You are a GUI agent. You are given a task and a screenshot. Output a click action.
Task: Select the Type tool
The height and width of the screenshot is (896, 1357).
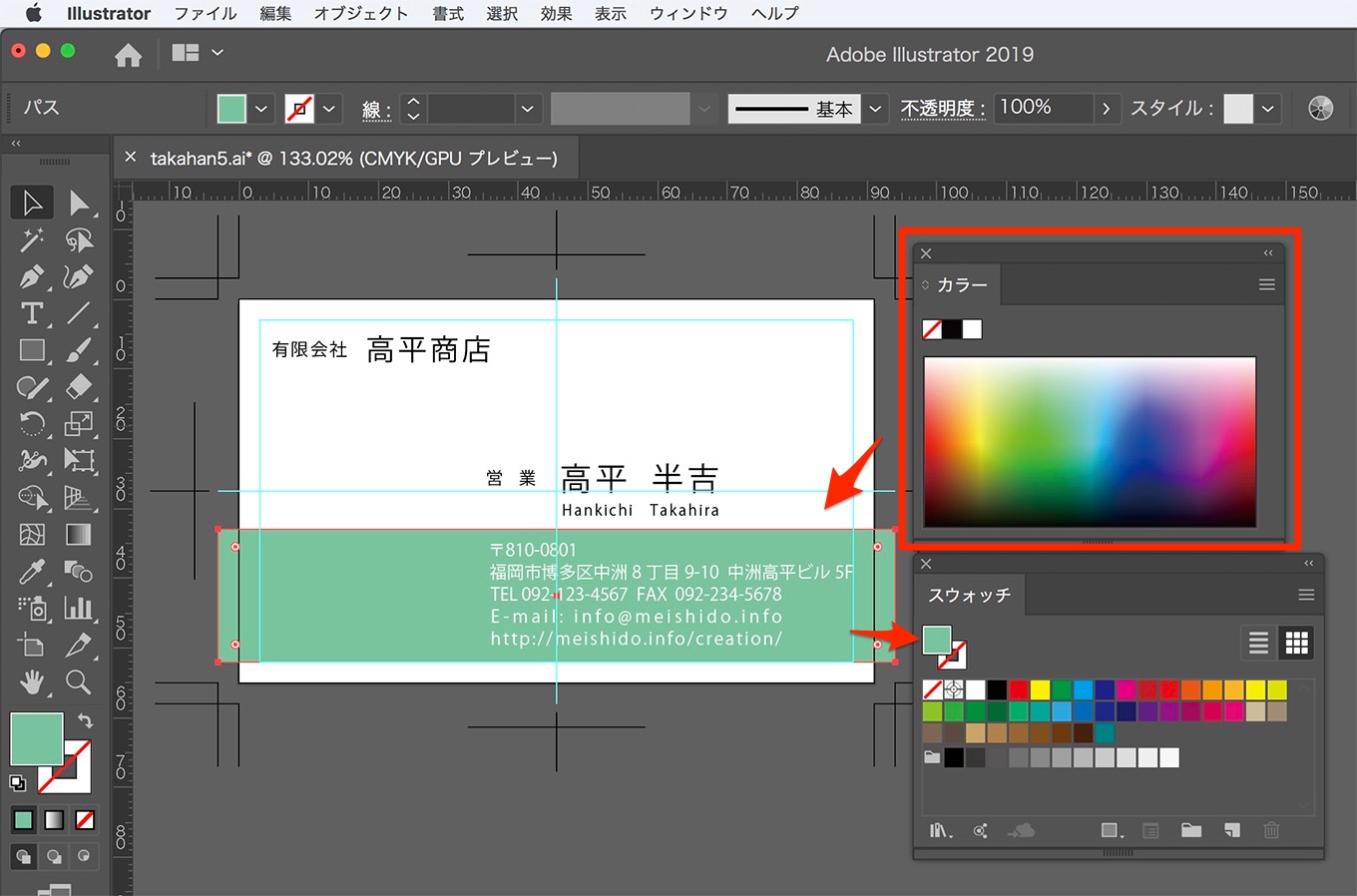(32, 313)
